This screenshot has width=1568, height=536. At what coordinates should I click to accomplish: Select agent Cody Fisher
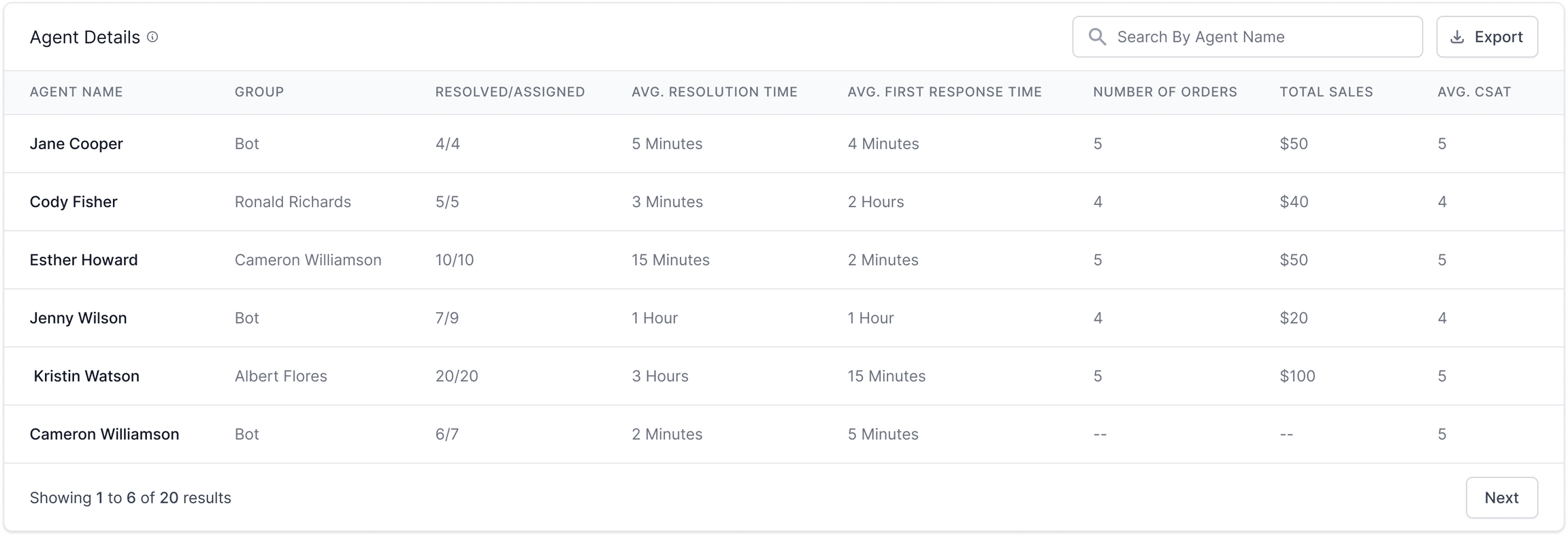tap(73, 202)
